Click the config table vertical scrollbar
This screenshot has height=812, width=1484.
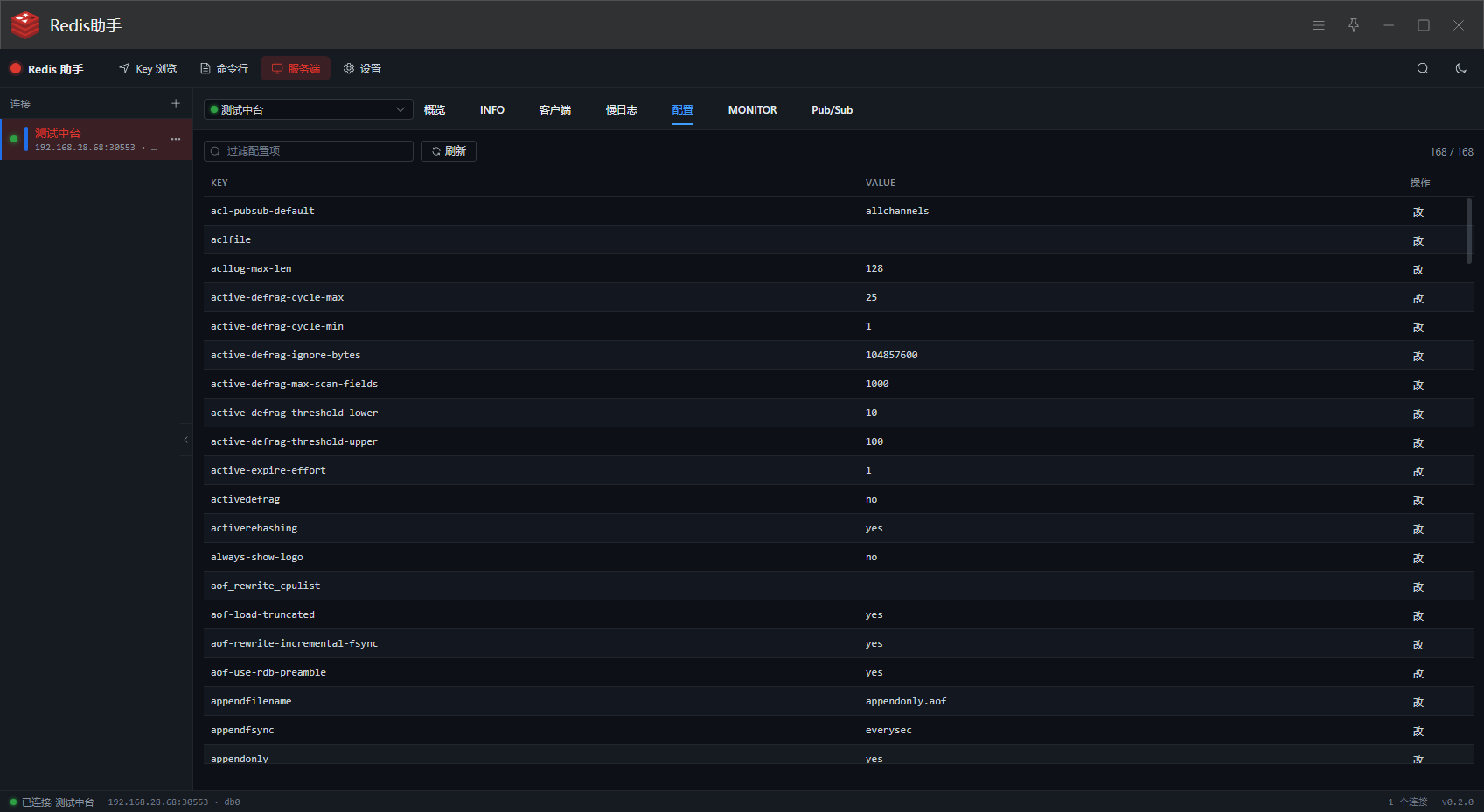pyautogui.click(x=1469, y=230)
